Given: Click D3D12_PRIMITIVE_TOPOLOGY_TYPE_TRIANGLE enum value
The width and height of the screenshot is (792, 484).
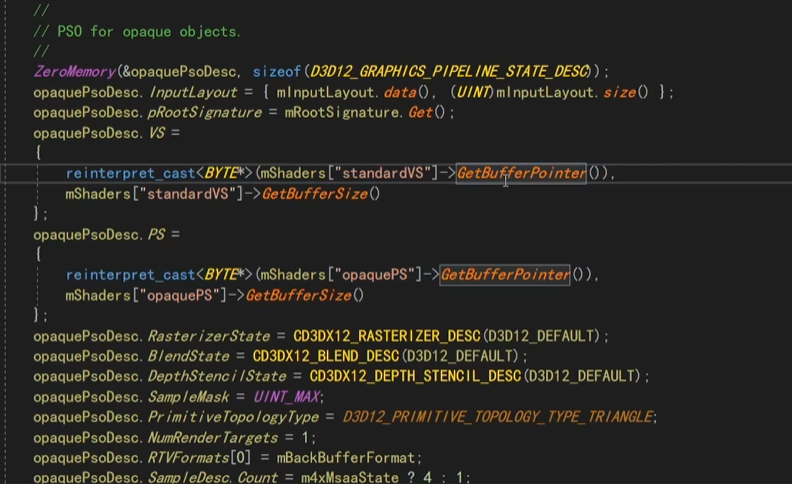Looking at the screenshot, I should click(498, 417).
